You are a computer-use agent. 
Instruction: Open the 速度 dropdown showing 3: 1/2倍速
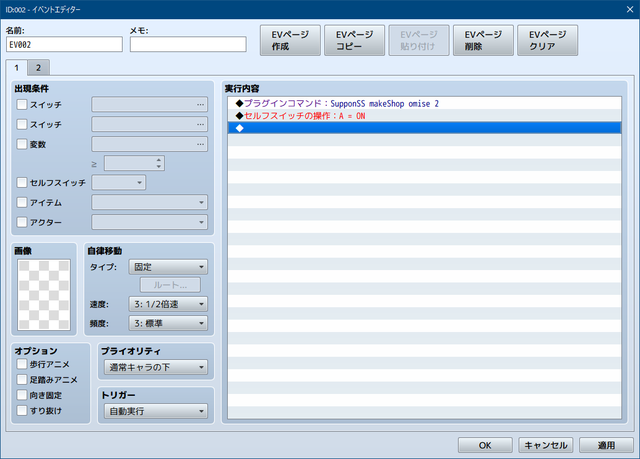click(168, 304)
